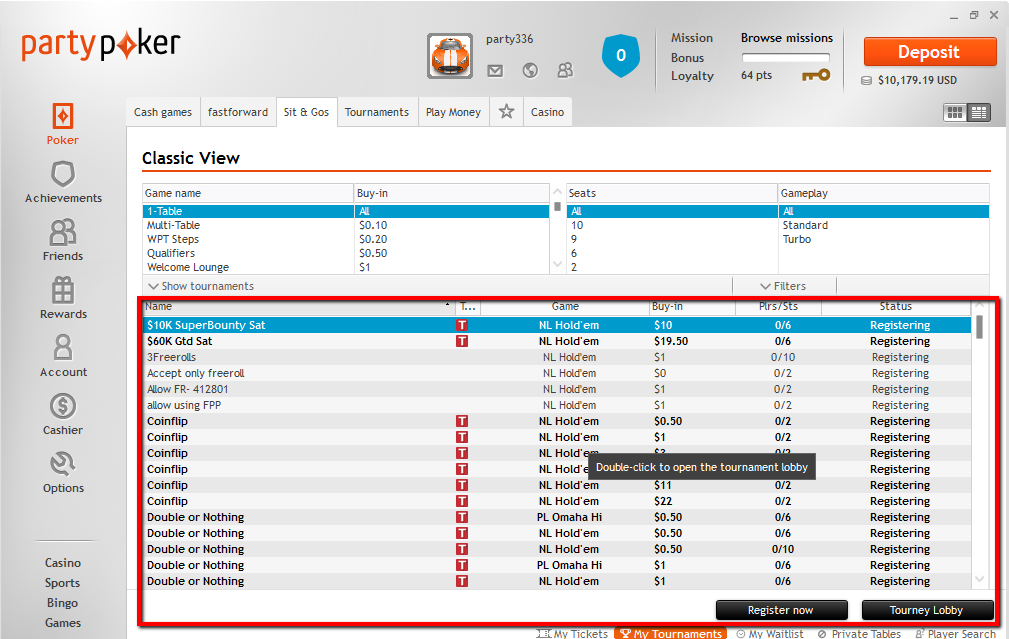
Task: Open the favorites star tab
Action: [x=506, y=112]
